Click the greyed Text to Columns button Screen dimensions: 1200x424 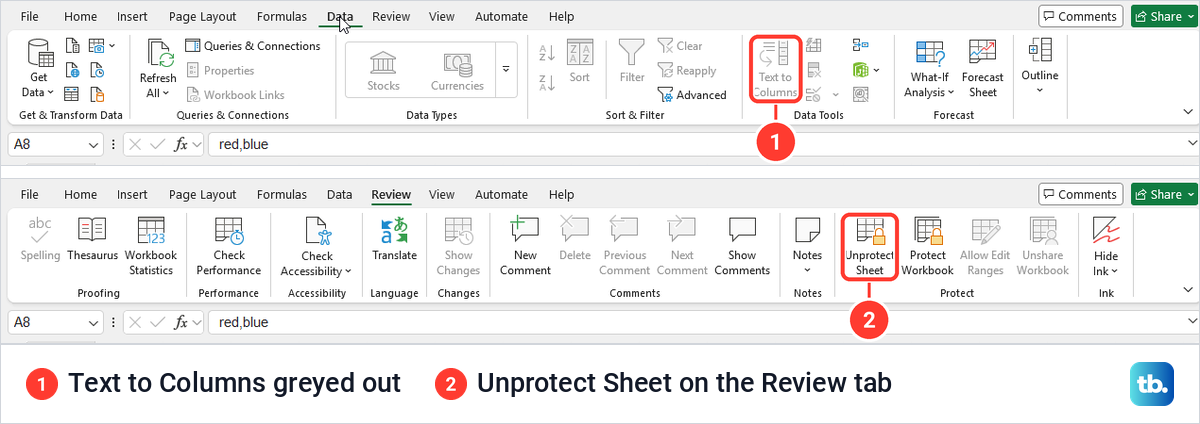[x=775, y=68]
